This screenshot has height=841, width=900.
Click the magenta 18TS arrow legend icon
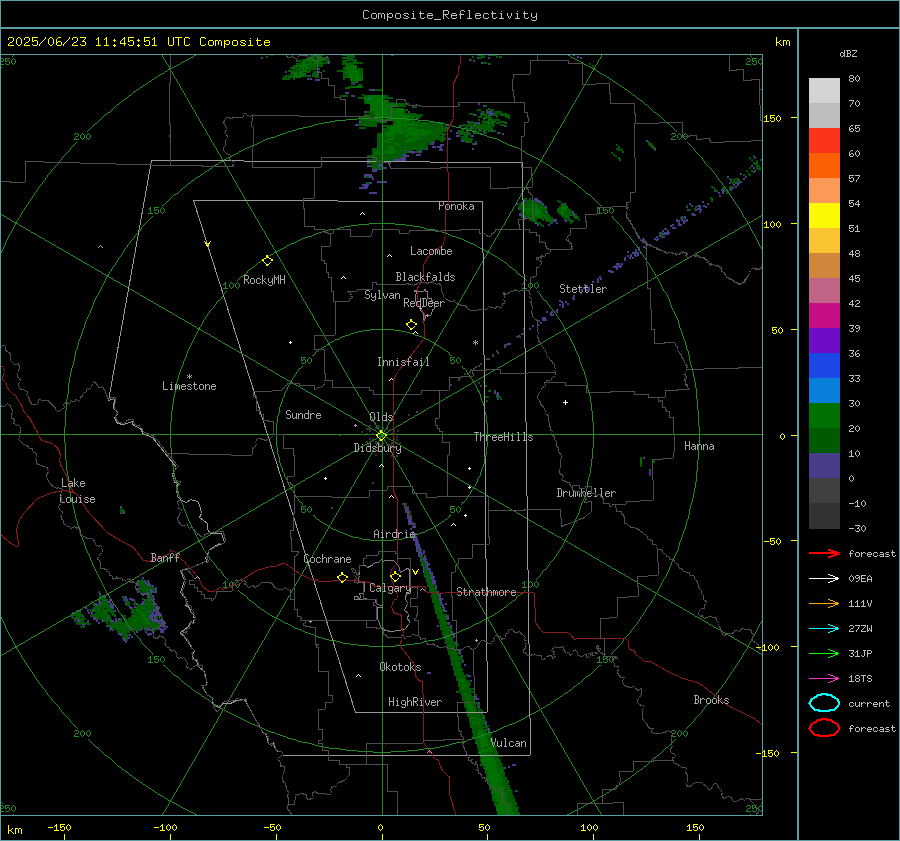coord(824,679)
